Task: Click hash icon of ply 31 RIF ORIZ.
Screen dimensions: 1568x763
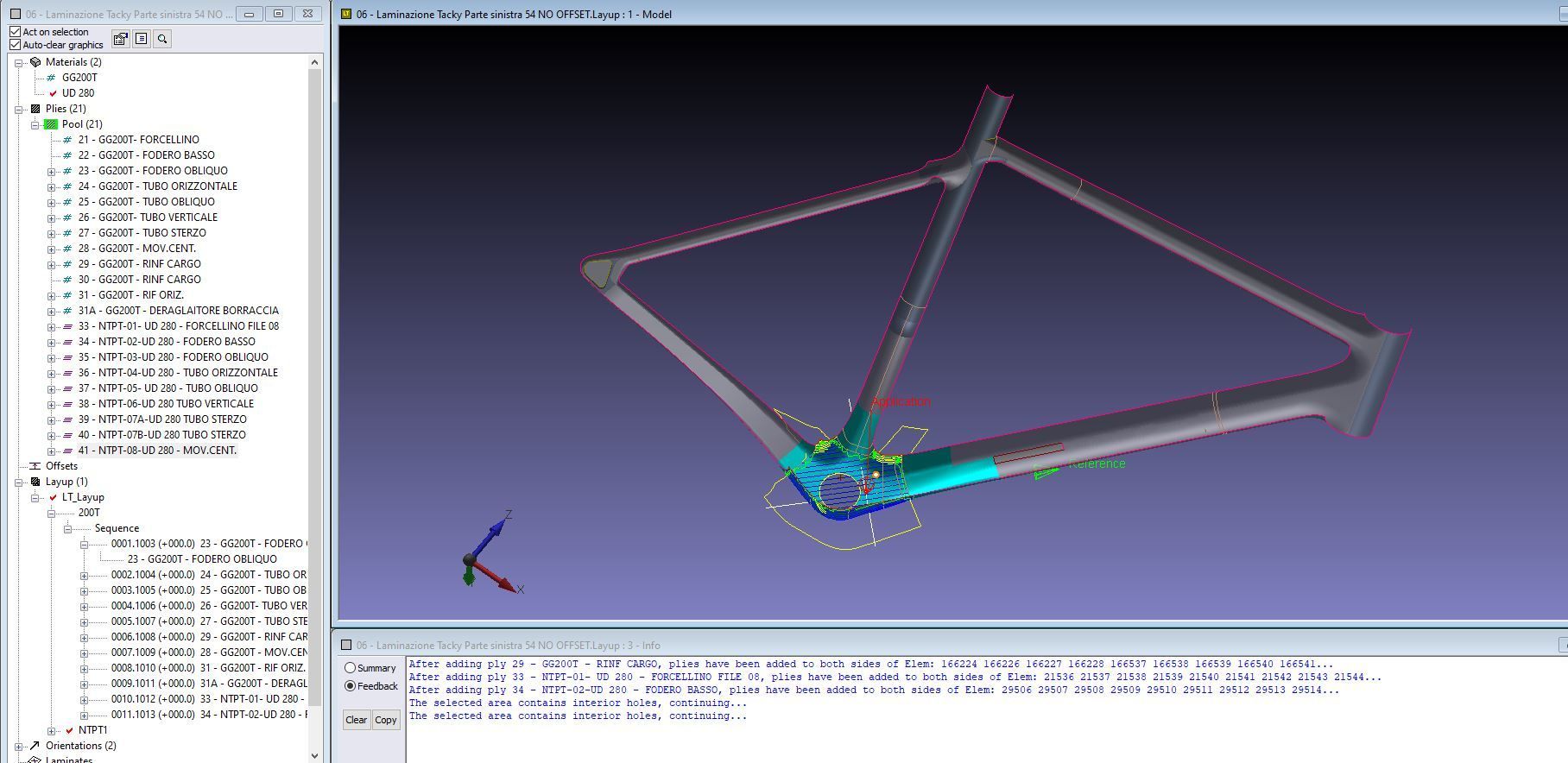Action: click(67, 295)
